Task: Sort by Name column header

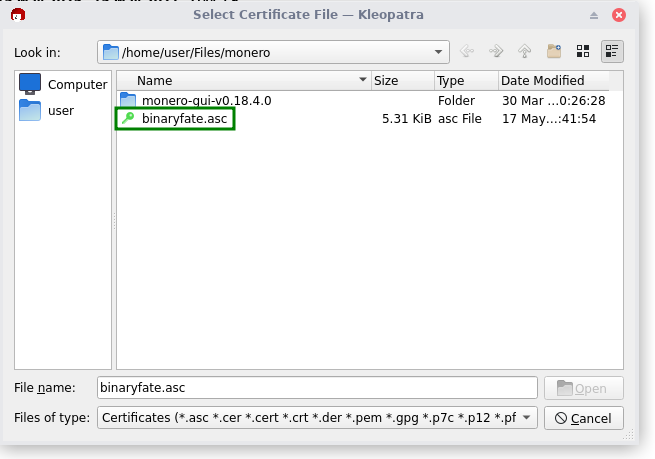Action: click(x=244, y=81)
